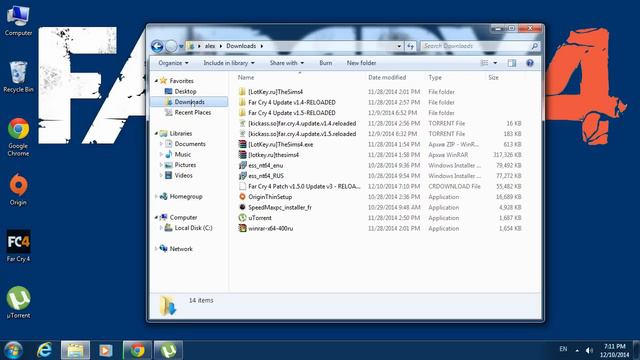
Task: Click the Explorer Forward arrow button
Action: 171,46
